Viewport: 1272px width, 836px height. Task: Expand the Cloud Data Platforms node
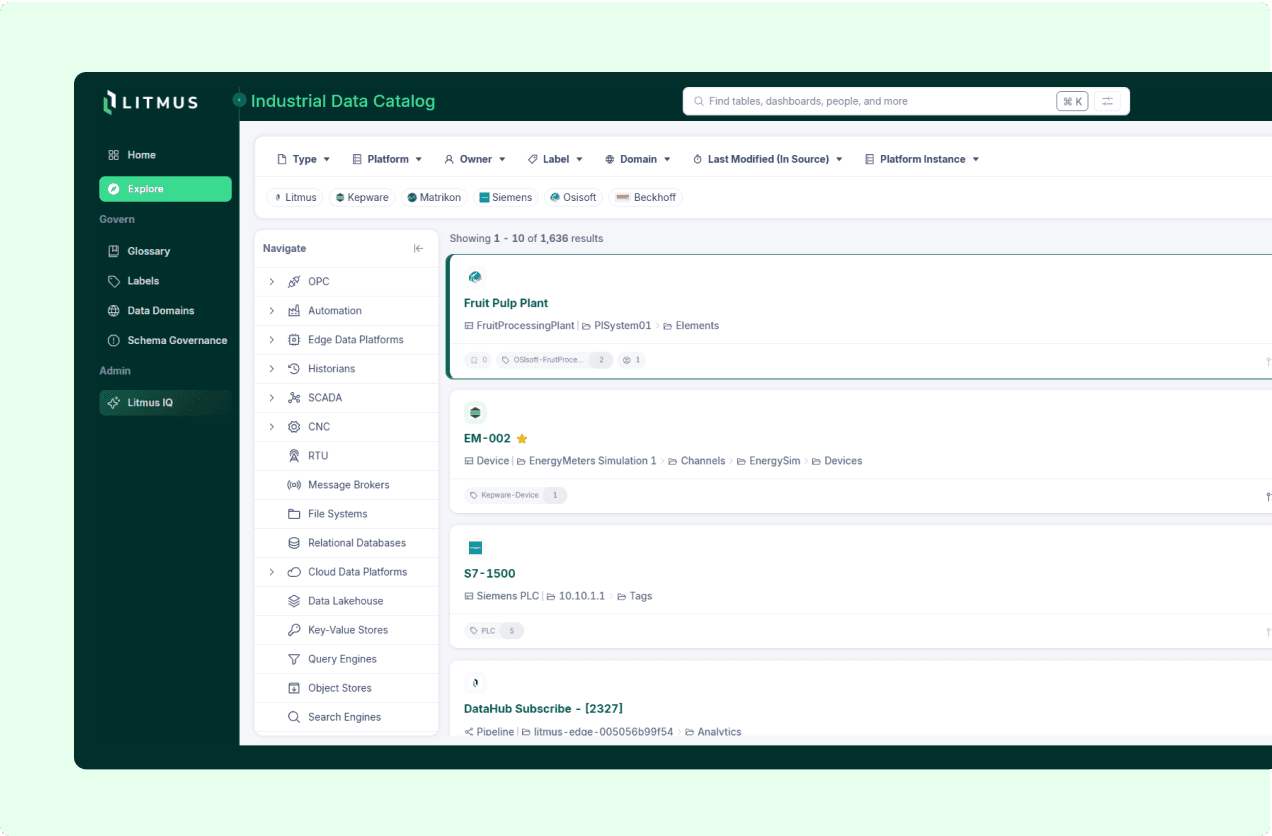click(x=271, y=572)
